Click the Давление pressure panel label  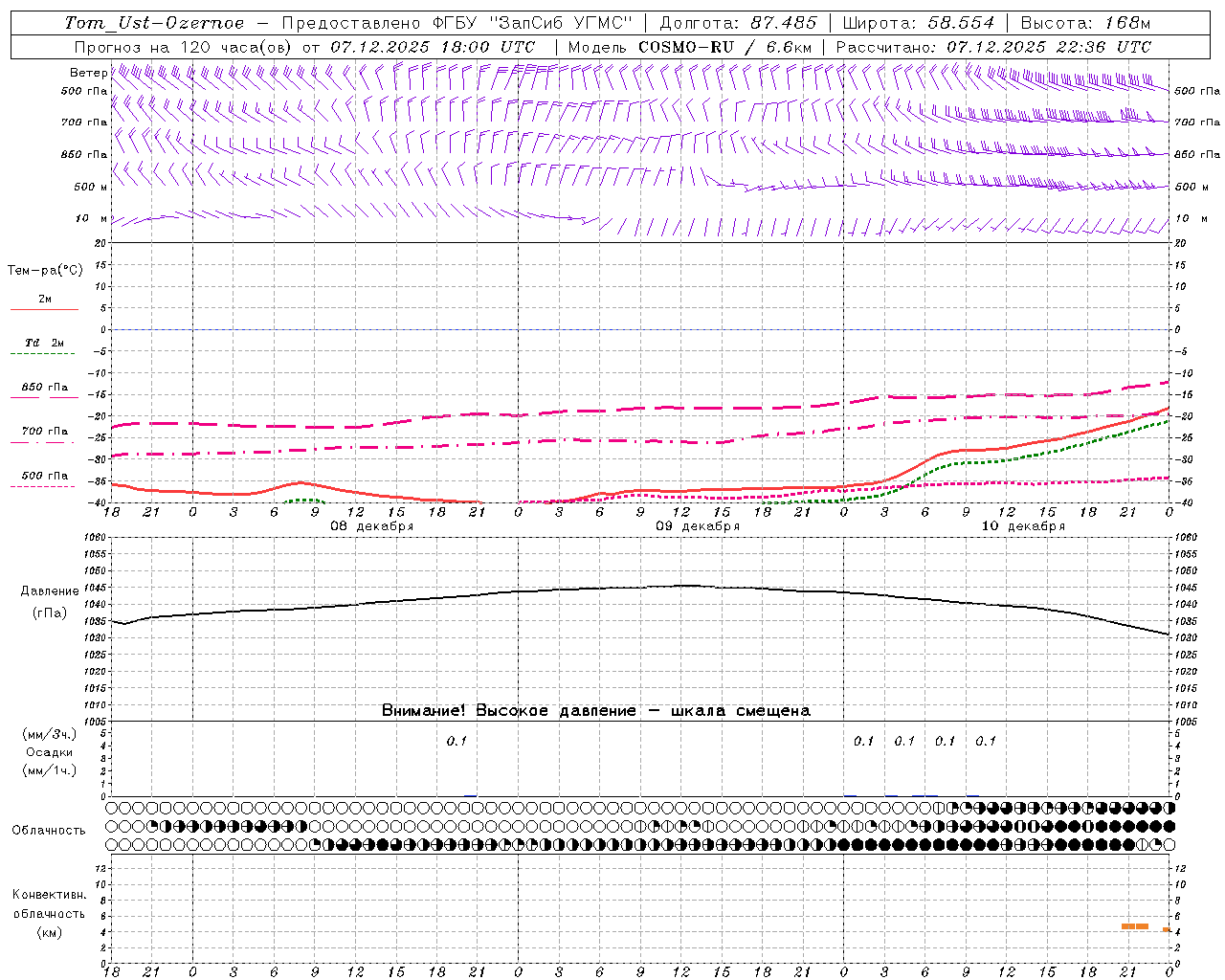pyautogui.click(x=50, y=591)
